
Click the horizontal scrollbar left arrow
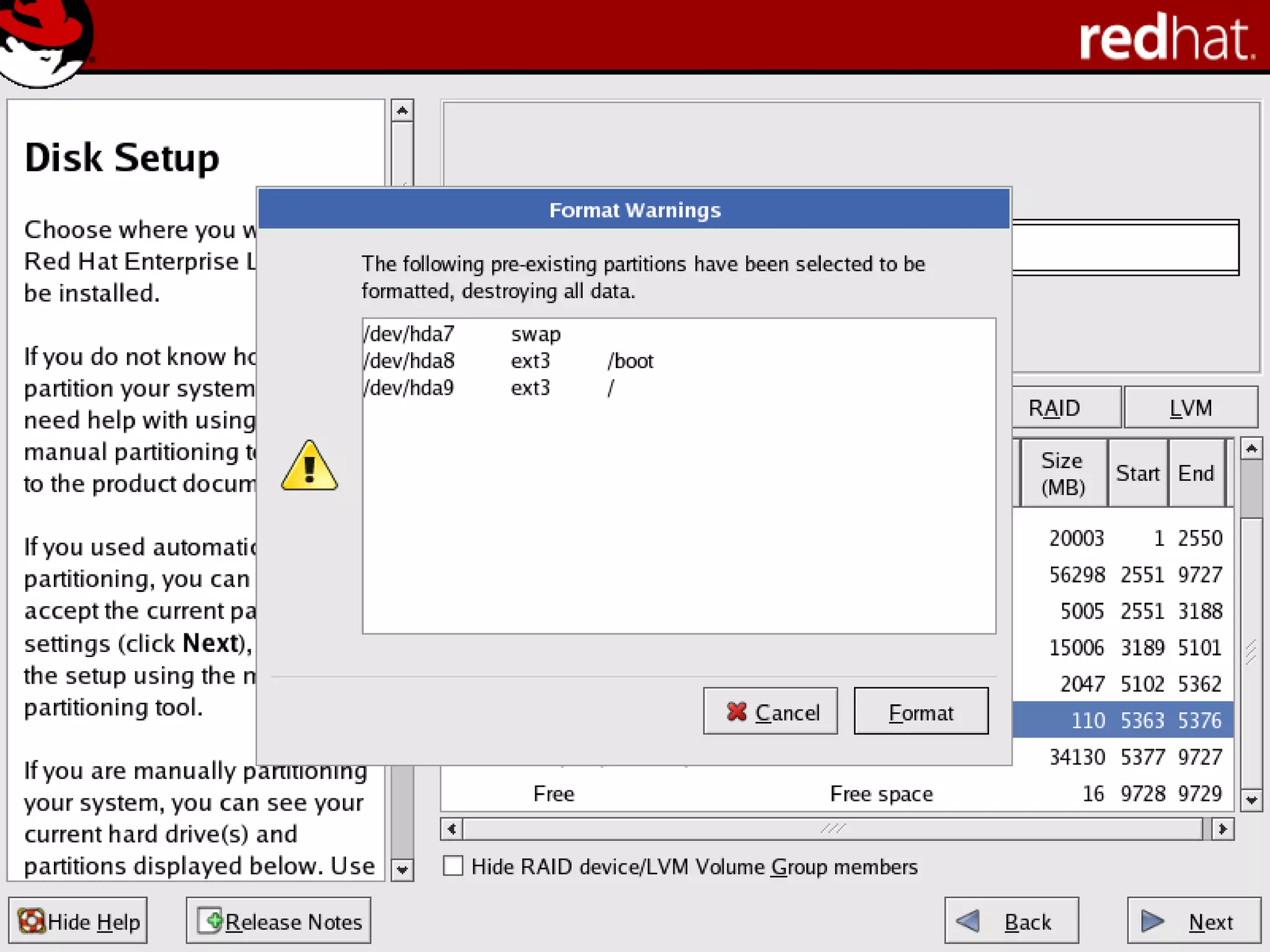click(451, 829)
